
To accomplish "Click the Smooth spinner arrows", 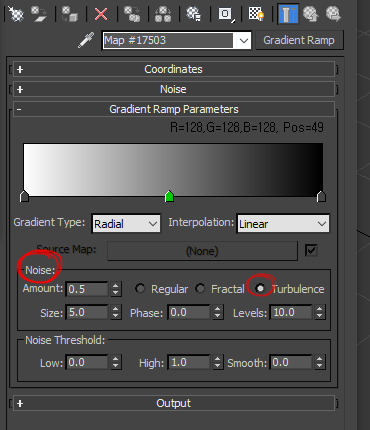I will tap(320, 362).
